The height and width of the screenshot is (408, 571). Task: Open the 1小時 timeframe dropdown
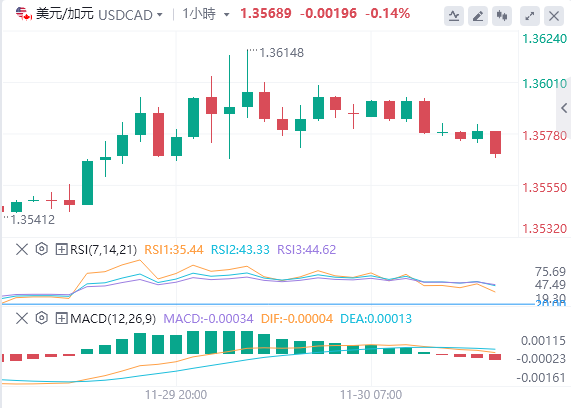tap(206, 14)
